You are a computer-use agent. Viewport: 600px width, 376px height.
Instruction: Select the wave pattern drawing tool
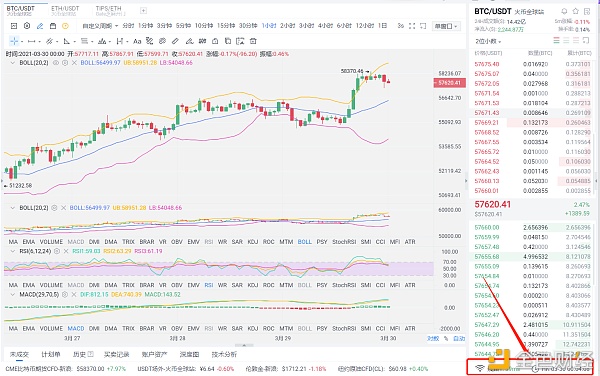click(x=102, y=41)
